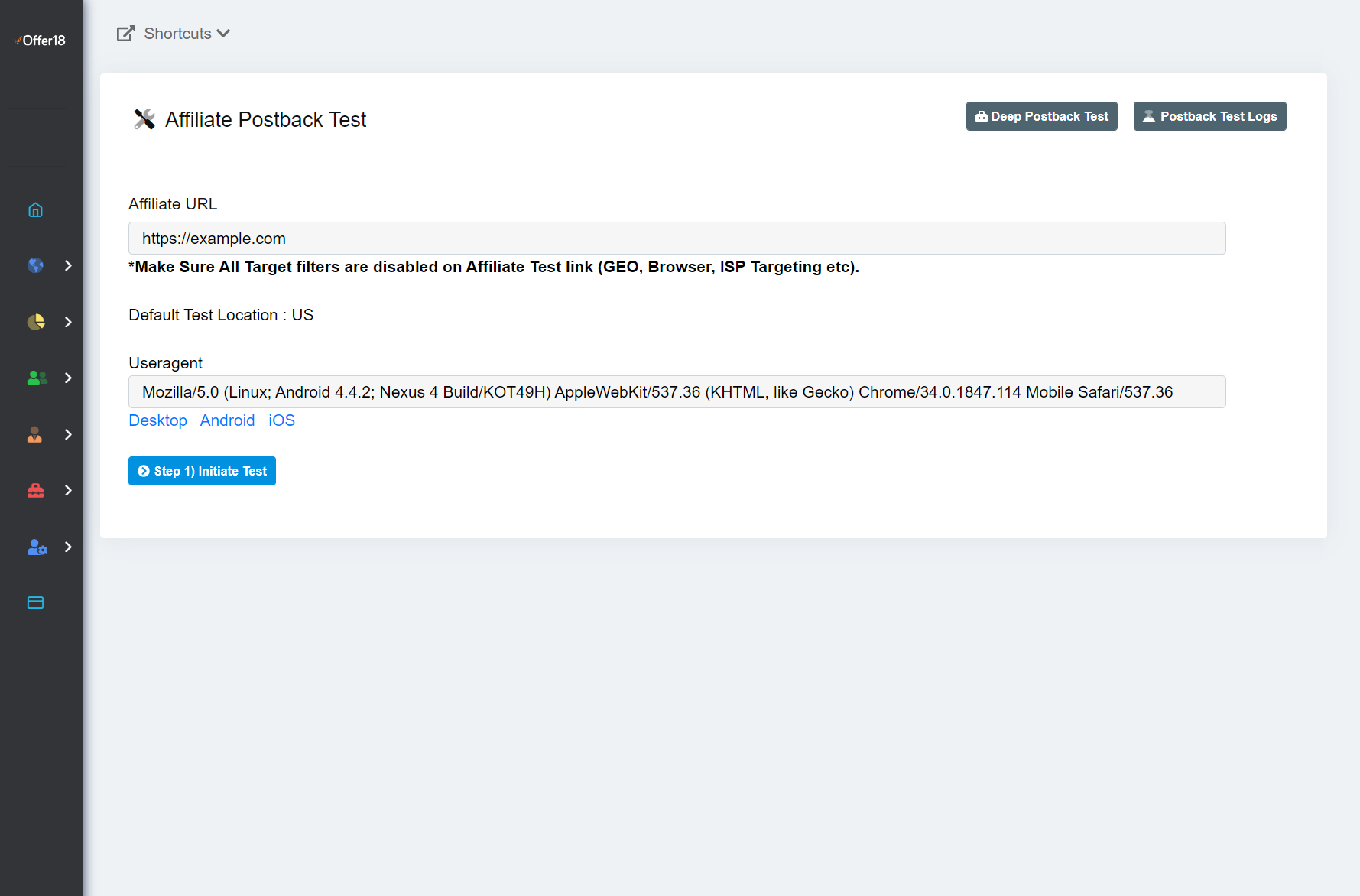Viewport: 1360px width, 896px height.
Task: Click into the Affiliate URL input field
Action: pyautogui.click(x=677, y=239)
